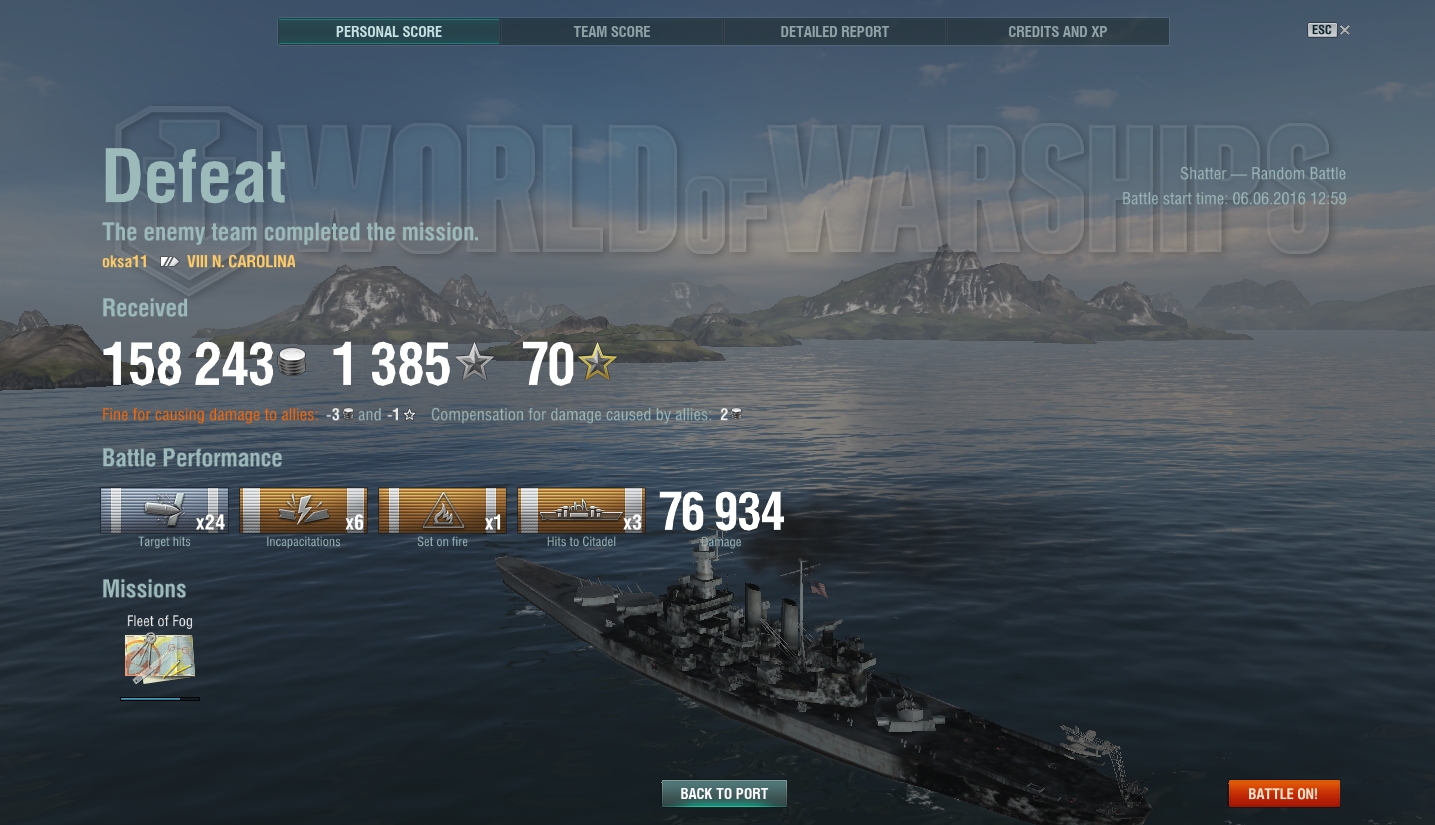Switch to the Team Score tab
Image resolution: width=1435 pixels, height=825 pixels.
tap(612, 32)
